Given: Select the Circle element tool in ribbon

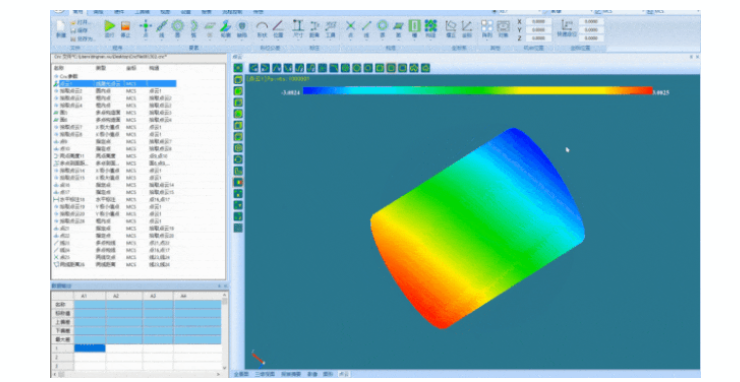Looking at the screenshot, I should pyautogui.click(x=178, y=26).
